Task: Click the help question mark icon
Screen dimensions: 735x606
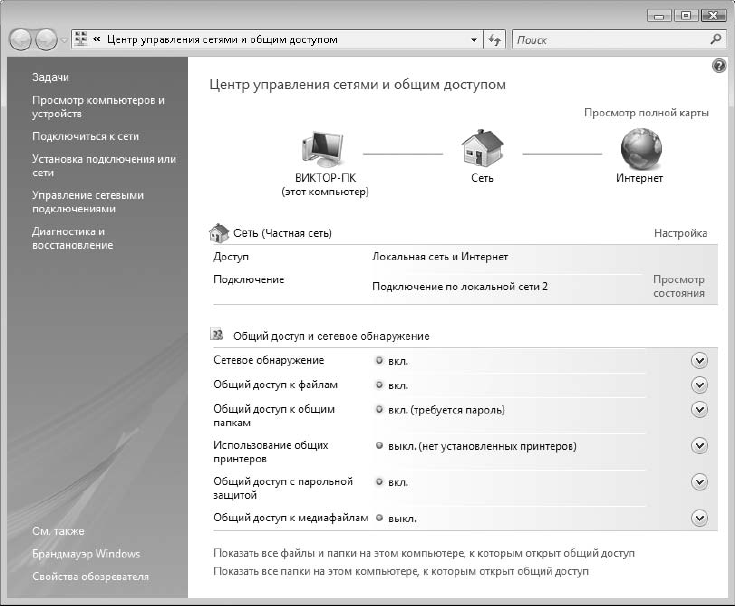Action: [718, 65]
